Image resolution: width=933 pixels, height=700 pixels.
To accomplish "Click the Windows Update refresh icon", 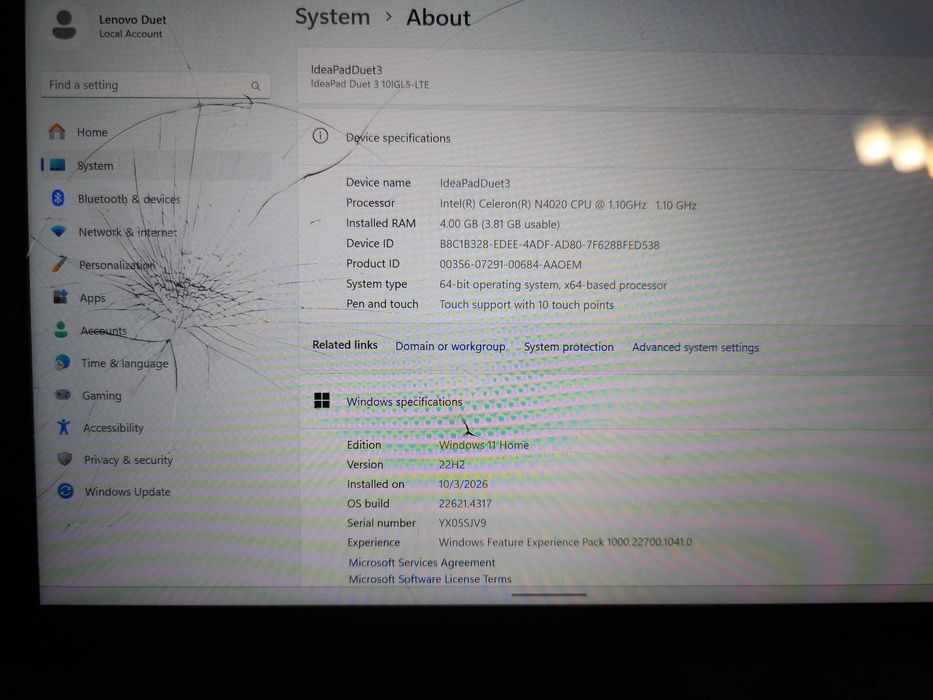I will 65,490.
